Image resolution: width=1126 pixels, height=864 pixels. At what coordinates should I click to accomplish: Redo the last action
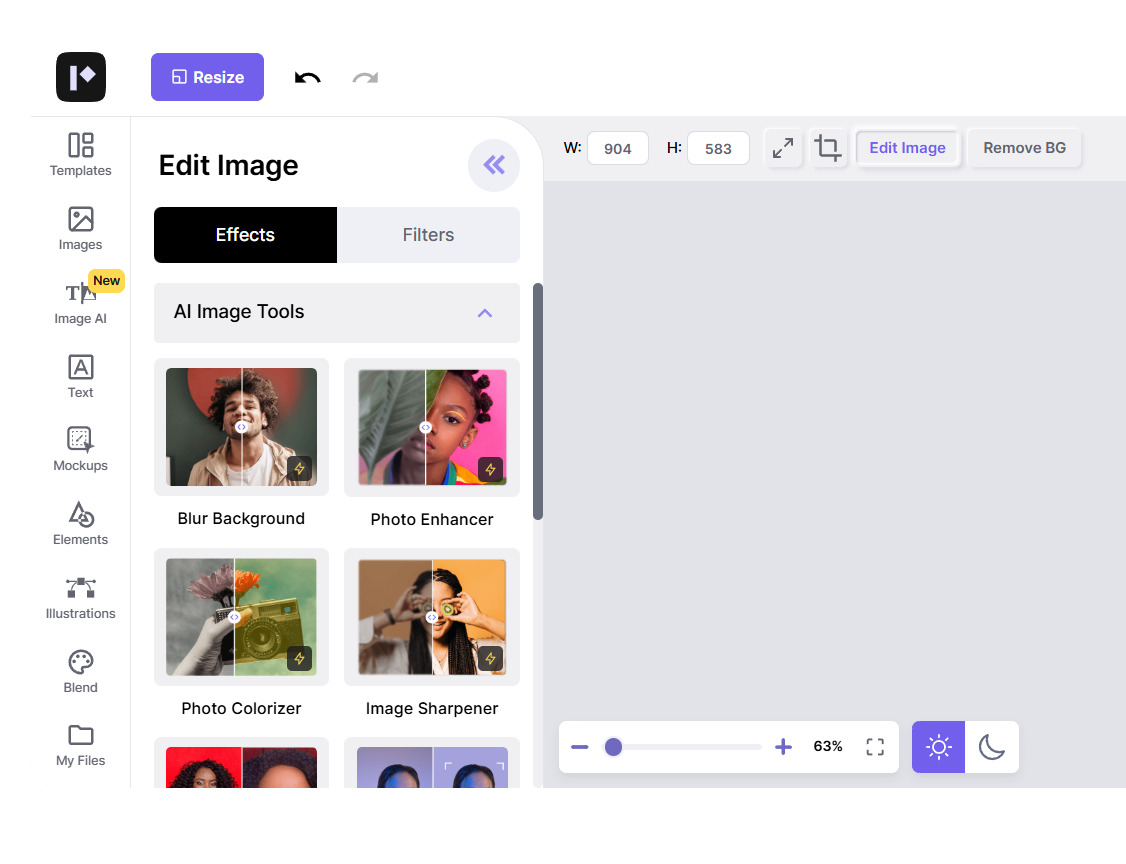tap(366, 78)
